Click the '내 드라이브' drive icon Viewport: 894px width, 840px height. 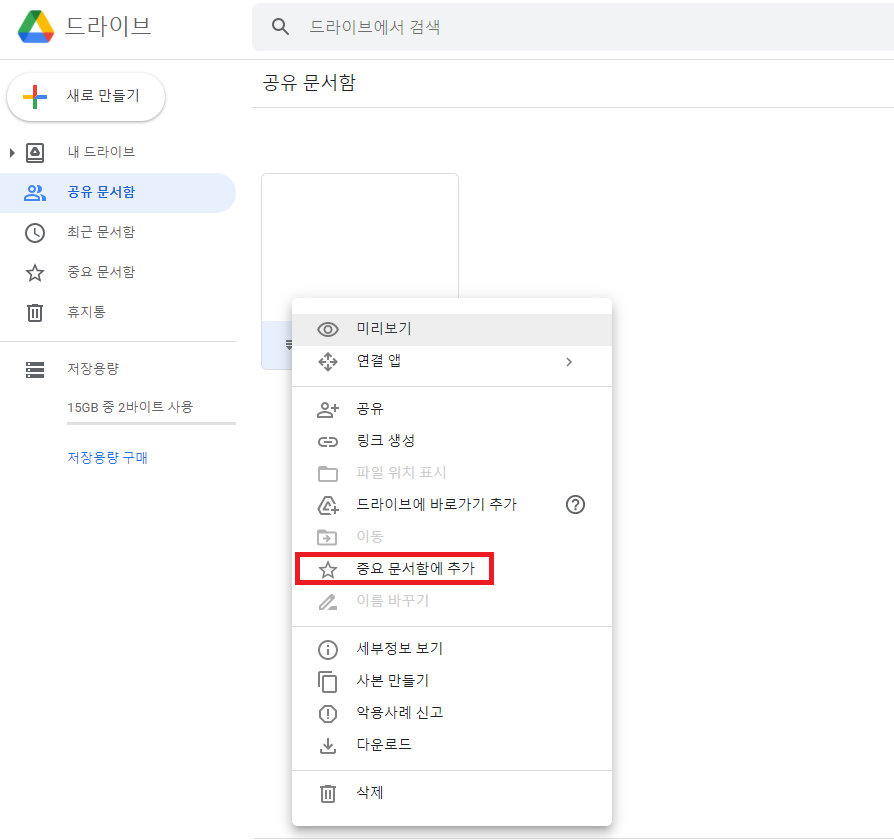click(x=35, y=152)
